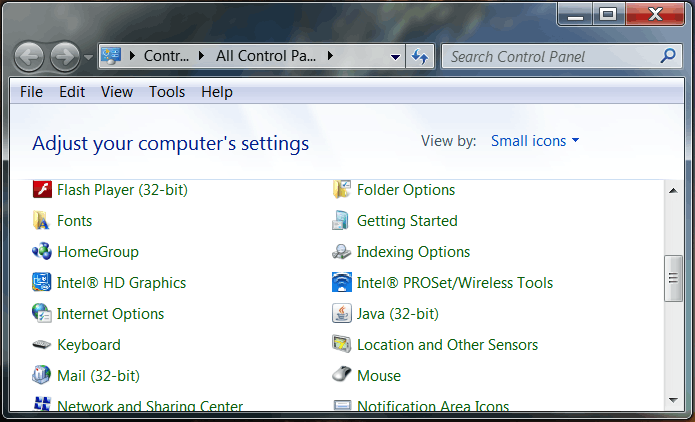Screen dimensions: 695x422
Task: Click the All Control Pa... breadcrumb segment
Action: click(266, 56)
